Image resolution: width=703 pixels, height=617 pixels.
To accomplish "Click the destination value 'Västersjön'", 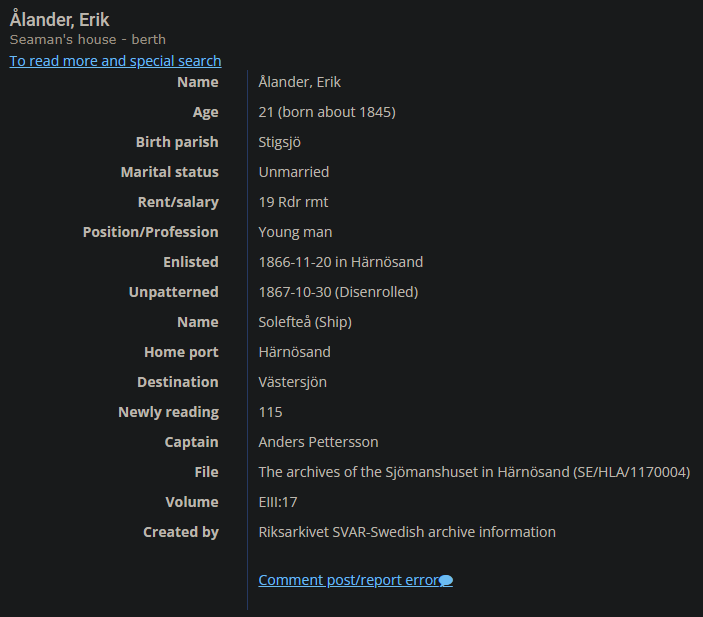I will pos(293,382).
